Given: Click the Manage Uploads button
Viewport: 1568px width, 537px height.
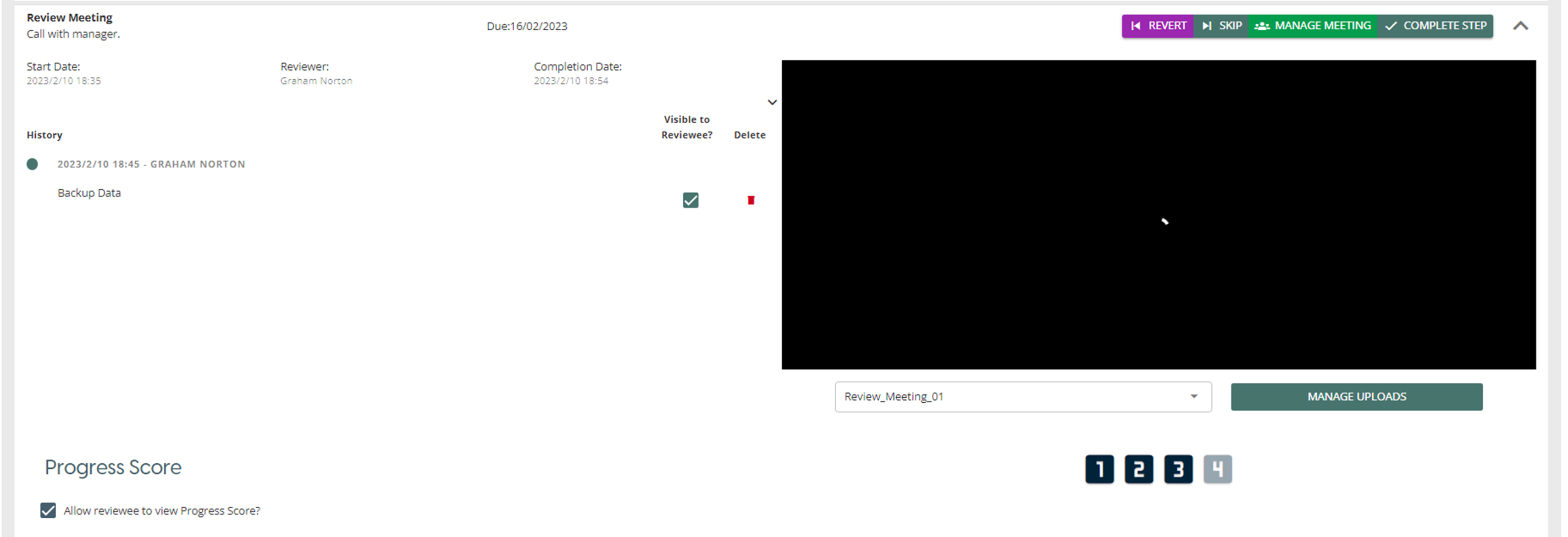Looking at the screenshot, I should [x=1356, y=396].
